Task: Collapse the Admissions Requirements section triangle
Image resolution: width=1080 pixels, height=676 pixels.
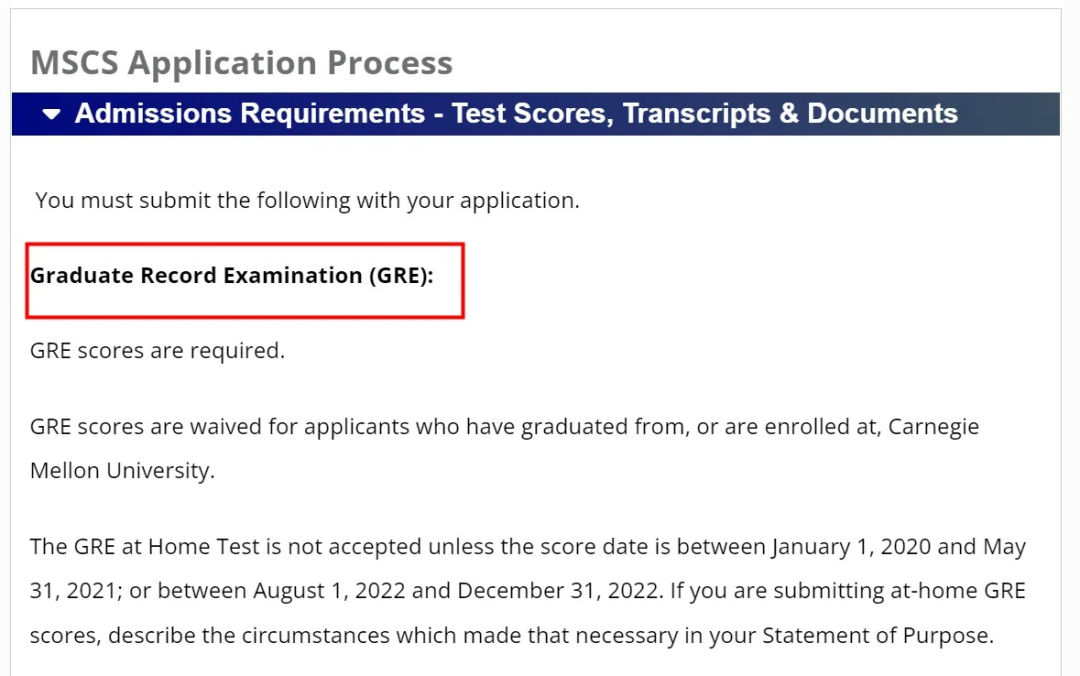Action: 52,115
